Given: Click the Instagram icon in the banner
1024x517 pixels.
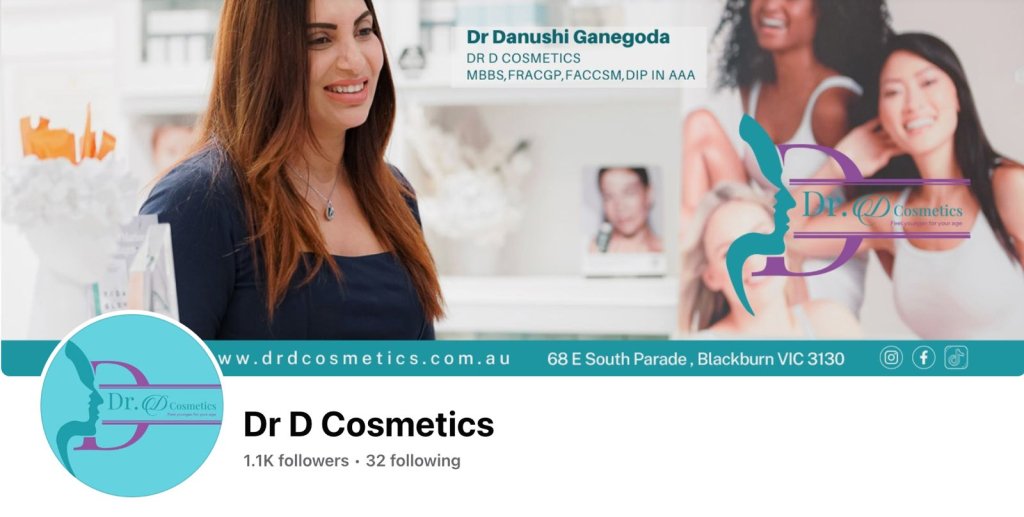Looking at the screenshot, I should click(x=891, y=358).
